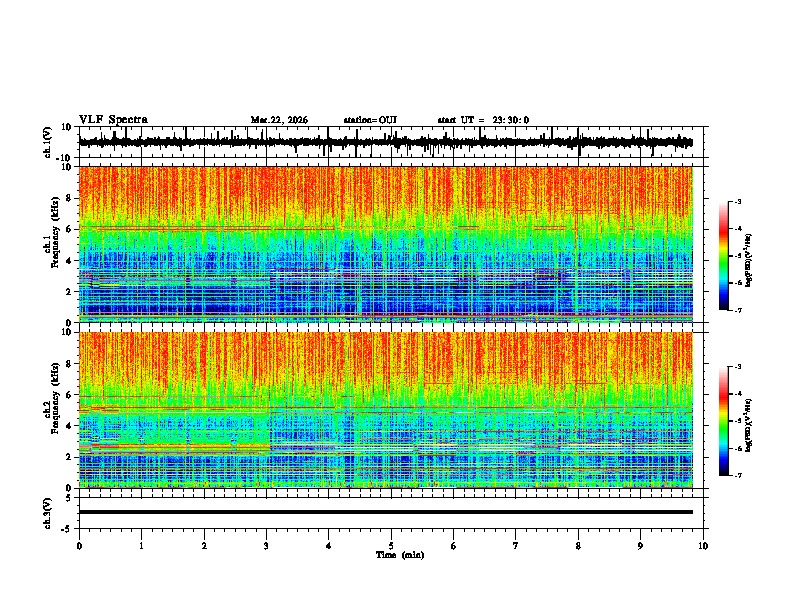Screen dimensions: 792x612
Task: Click the ch.3(V) axis label
Action: tap(47, 513)
